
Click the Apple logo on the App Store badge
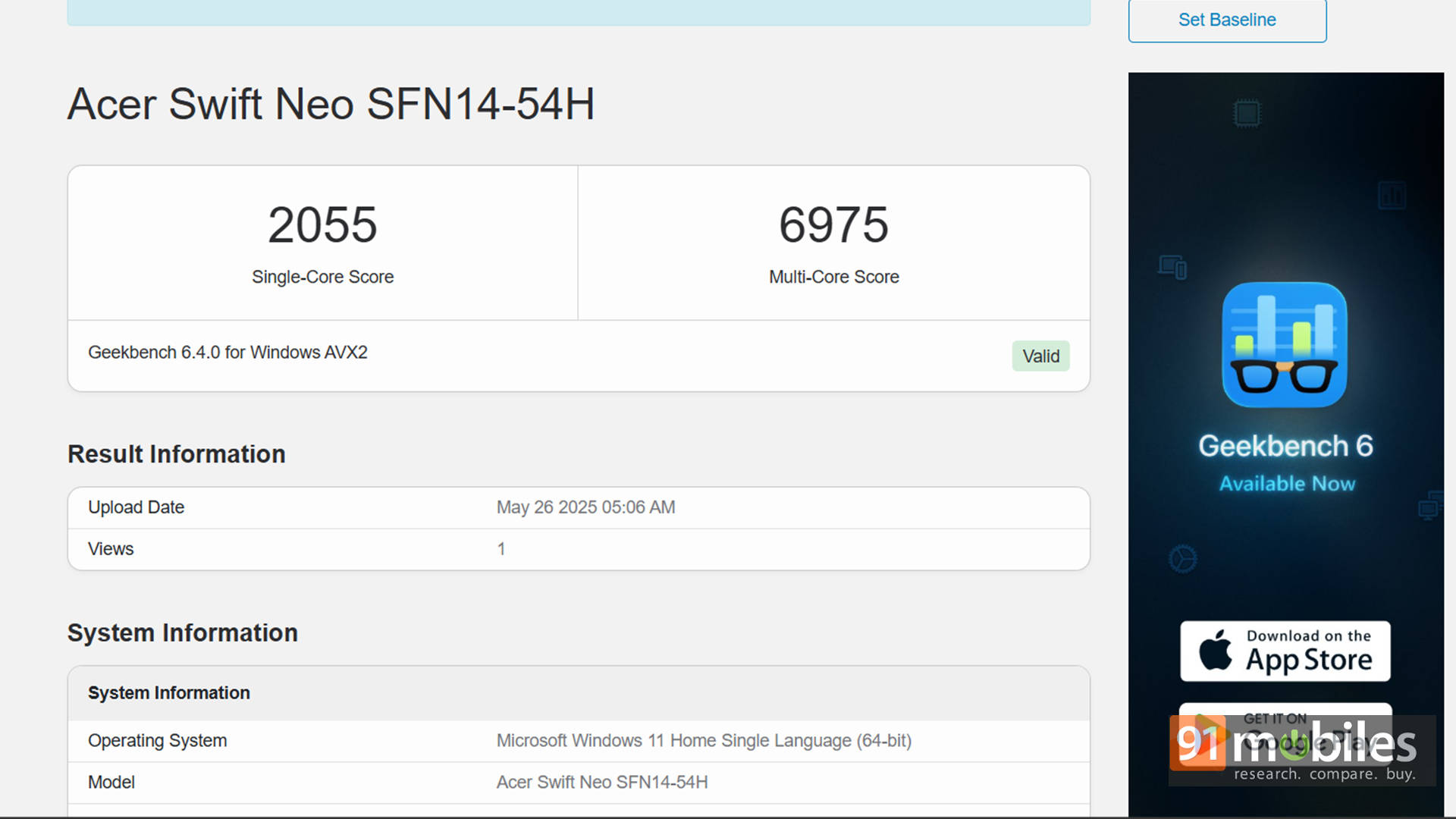click(x=1216, y=651)
